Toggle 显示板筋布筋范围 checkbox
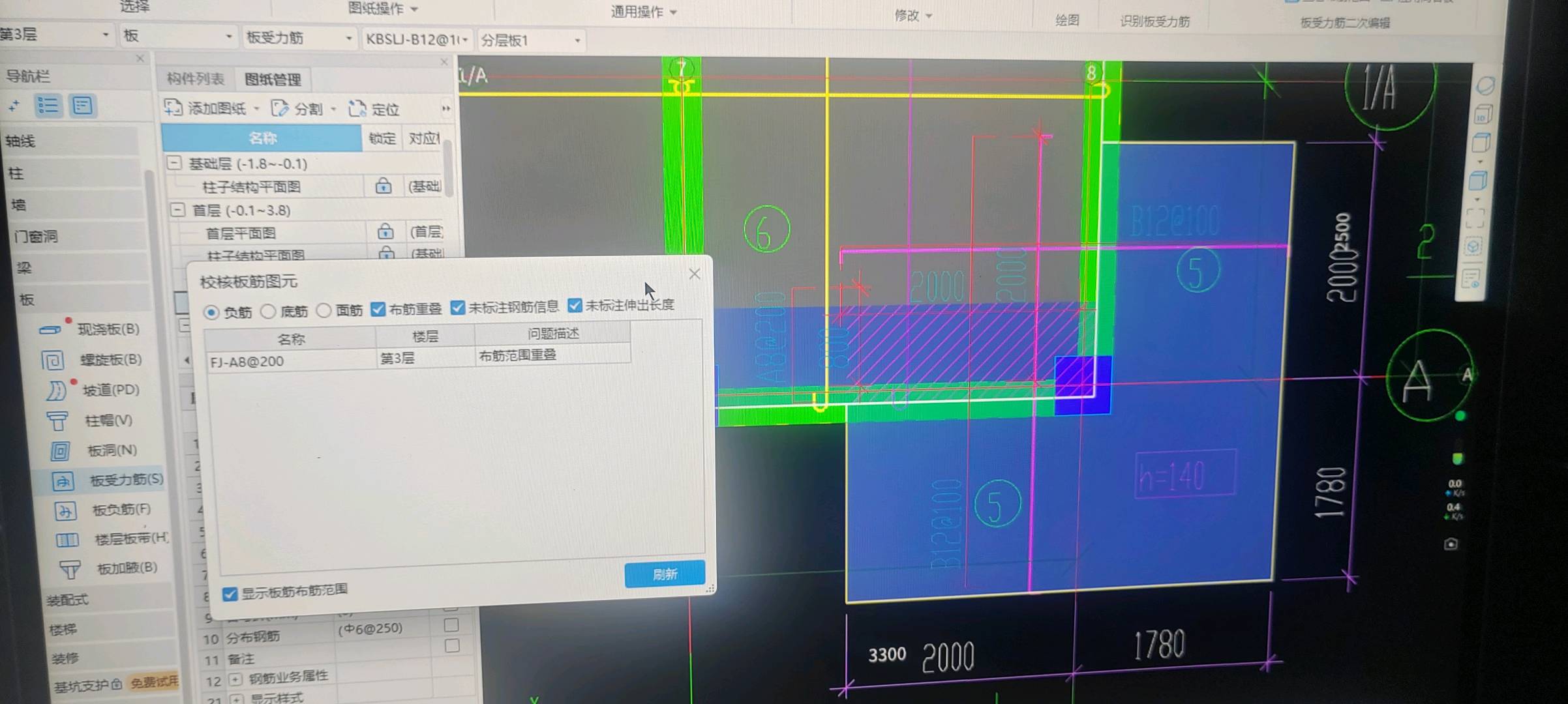 [230, 594]
